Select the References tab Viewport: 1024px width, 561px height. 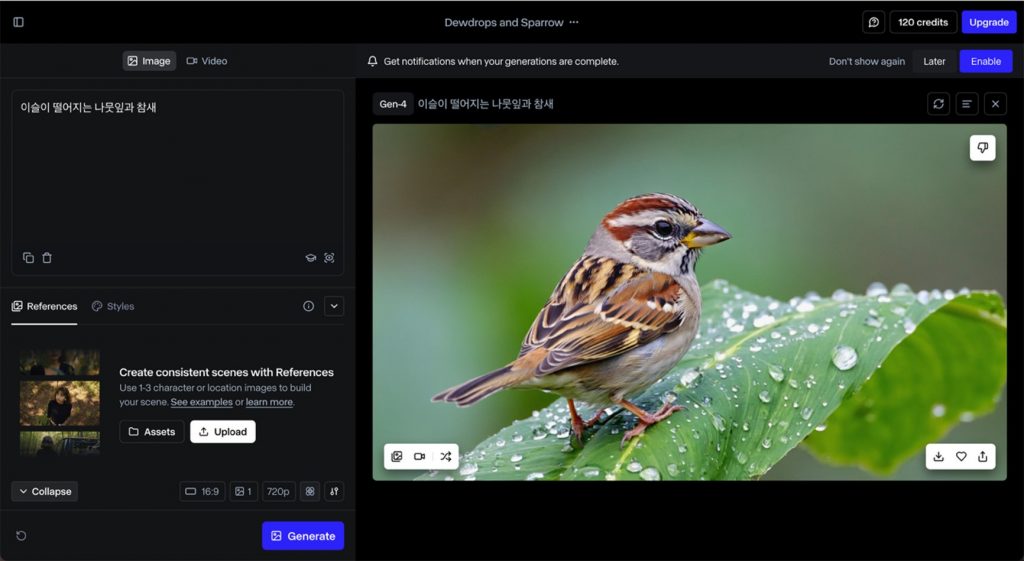pos(44,306)
